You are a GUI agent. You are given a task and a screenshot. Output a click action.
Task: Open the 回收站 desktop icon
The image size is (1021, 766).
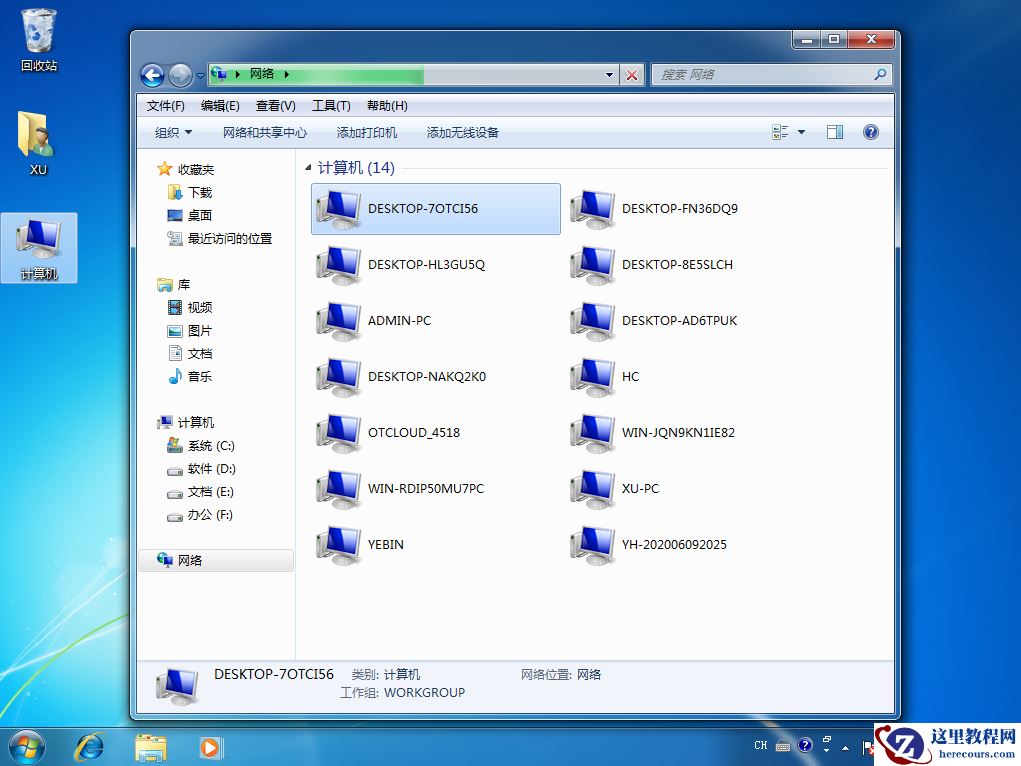[x=39, y=40]
